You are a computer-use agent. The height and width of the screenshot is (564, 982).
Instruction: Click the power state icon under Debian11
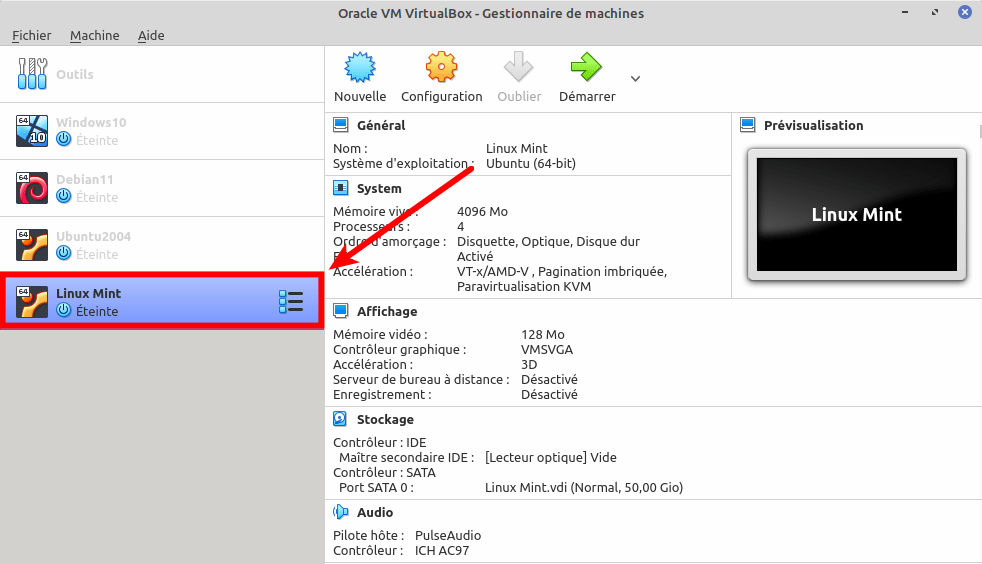point(64,196)
